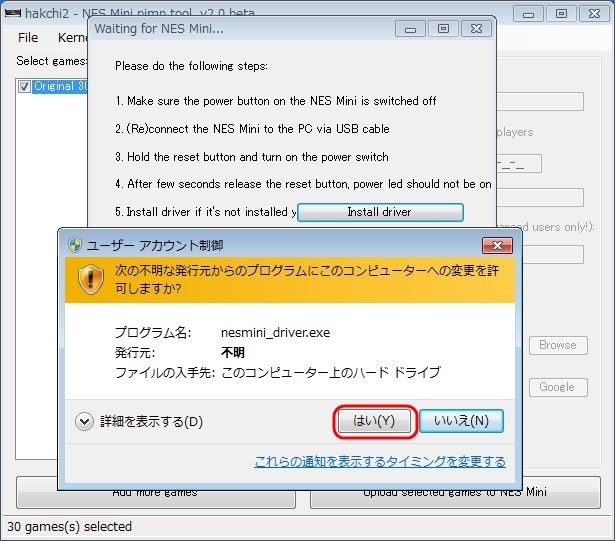Click the 不明 publisher value
Image resolution: width=615 pixels, height=541 pixels.
tap(233, 352)
